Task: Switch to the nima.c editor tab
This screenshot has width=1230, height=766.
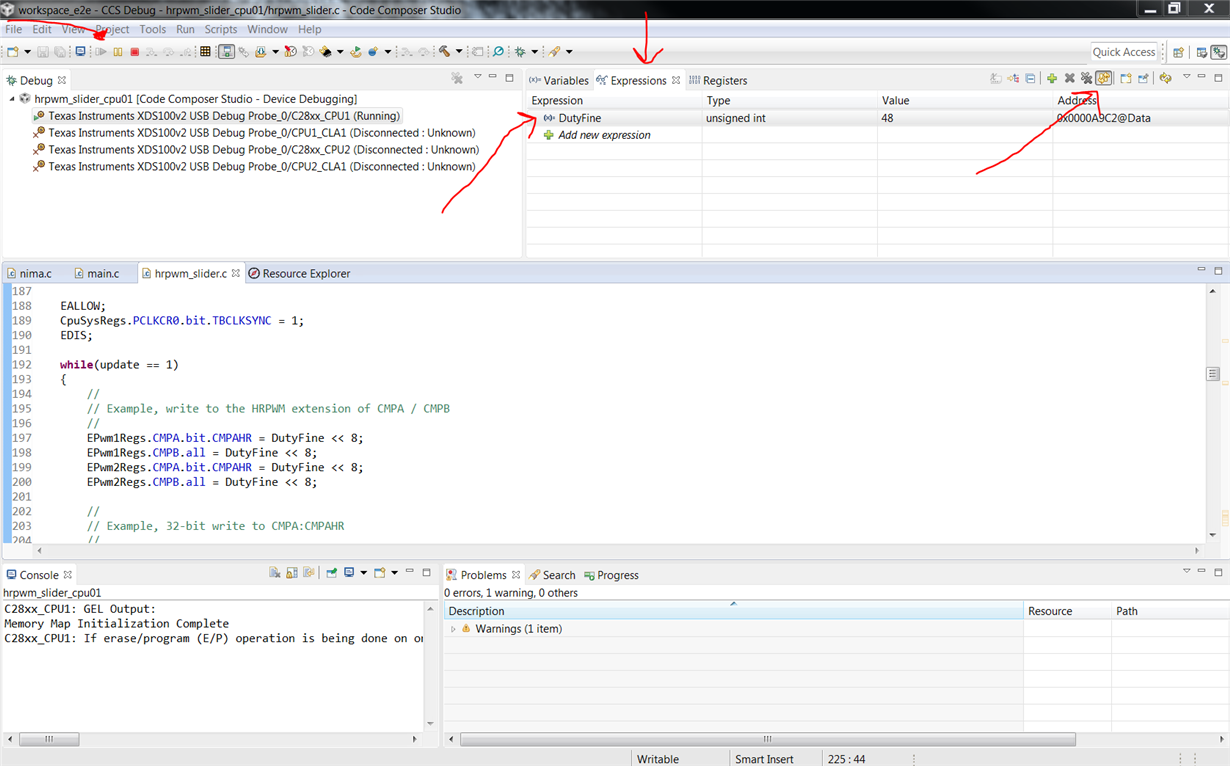Action: (29, 273)
